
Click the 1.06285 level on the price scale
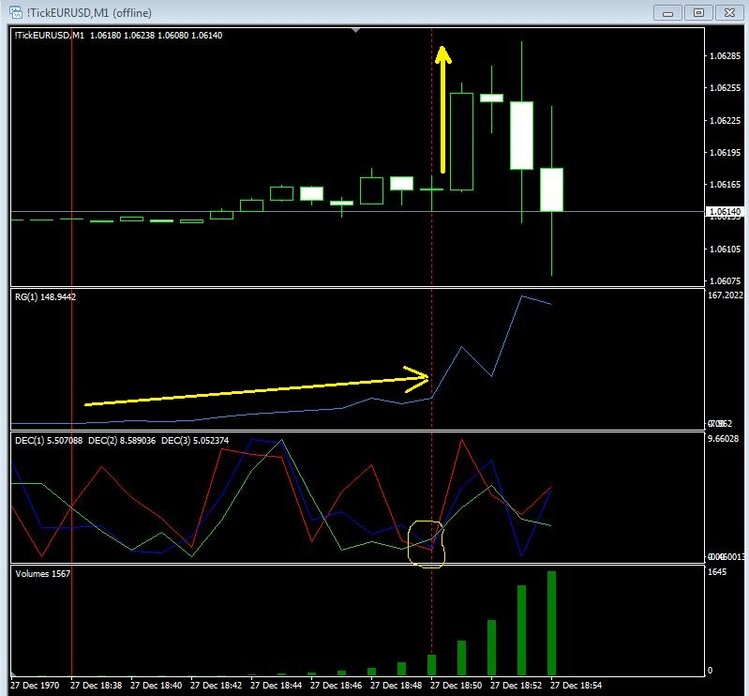pyautogui.click(x=722, y=55)
